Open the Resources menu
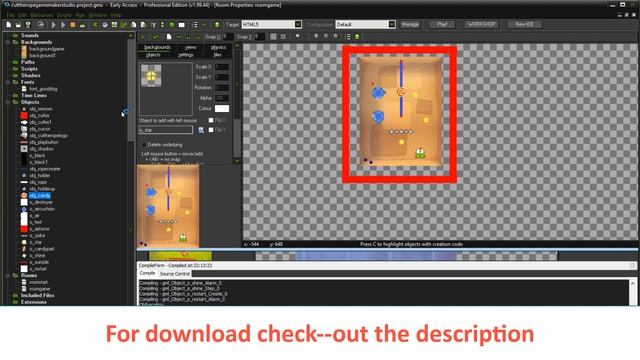 click(x=42, y=15)
